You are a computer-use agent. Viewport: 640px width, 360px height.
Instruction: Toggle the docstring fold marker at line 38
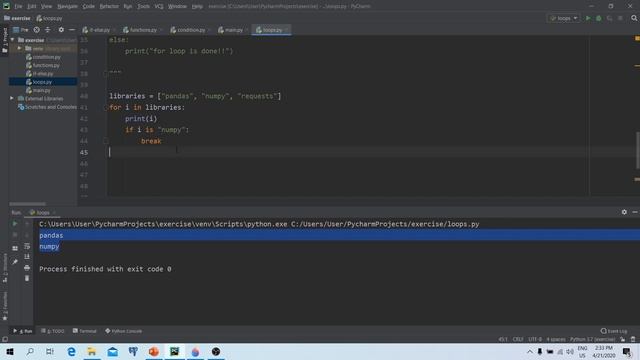pyautogui.click(x=105, y=73)
